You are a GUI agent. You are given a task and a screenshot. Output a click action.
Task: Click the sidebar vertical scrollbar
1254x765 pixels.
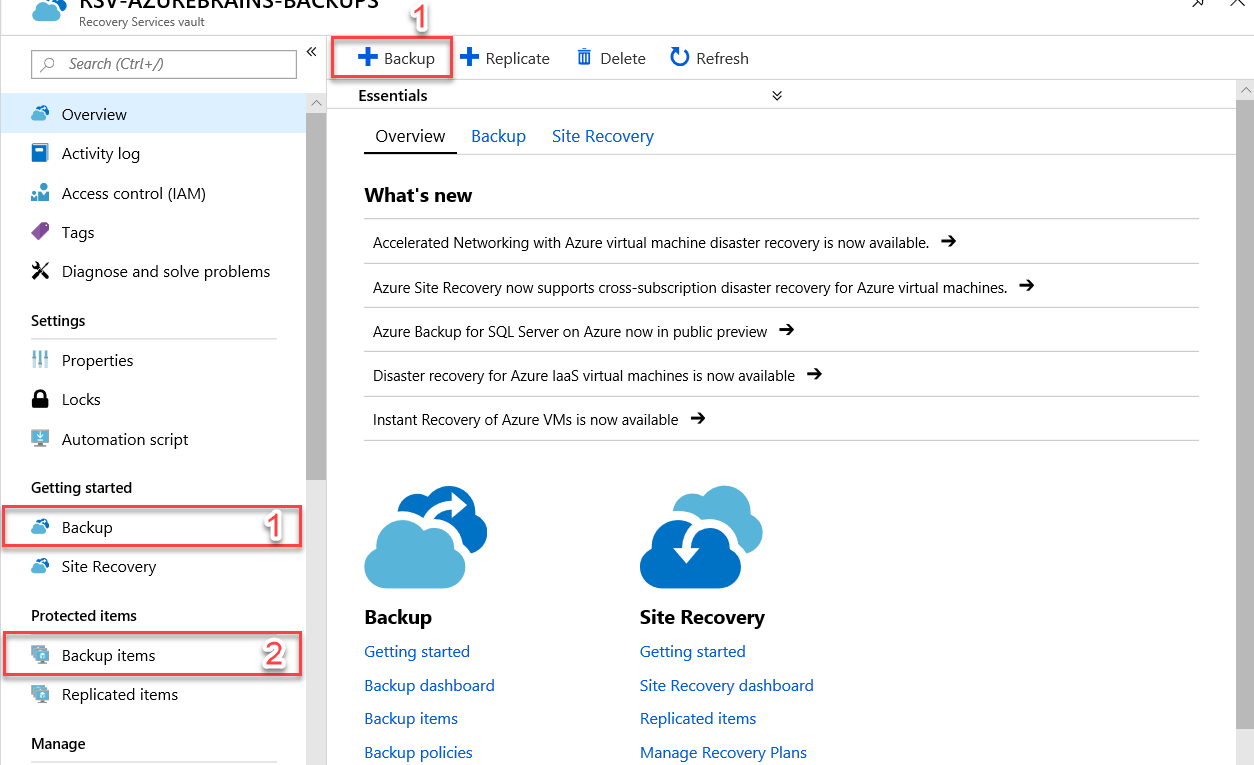click(316, 297)
